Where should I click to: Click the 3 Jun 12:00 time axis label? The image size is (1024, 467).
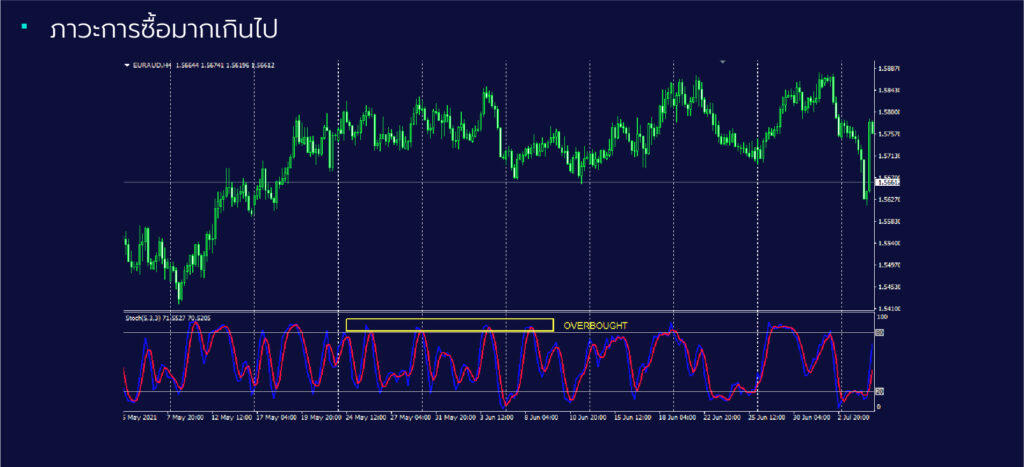(496, 415)
